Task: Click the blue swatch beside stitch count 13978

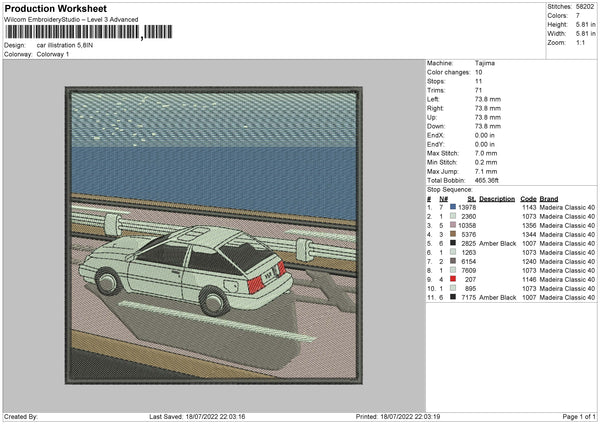Action: tap(453, 207)
